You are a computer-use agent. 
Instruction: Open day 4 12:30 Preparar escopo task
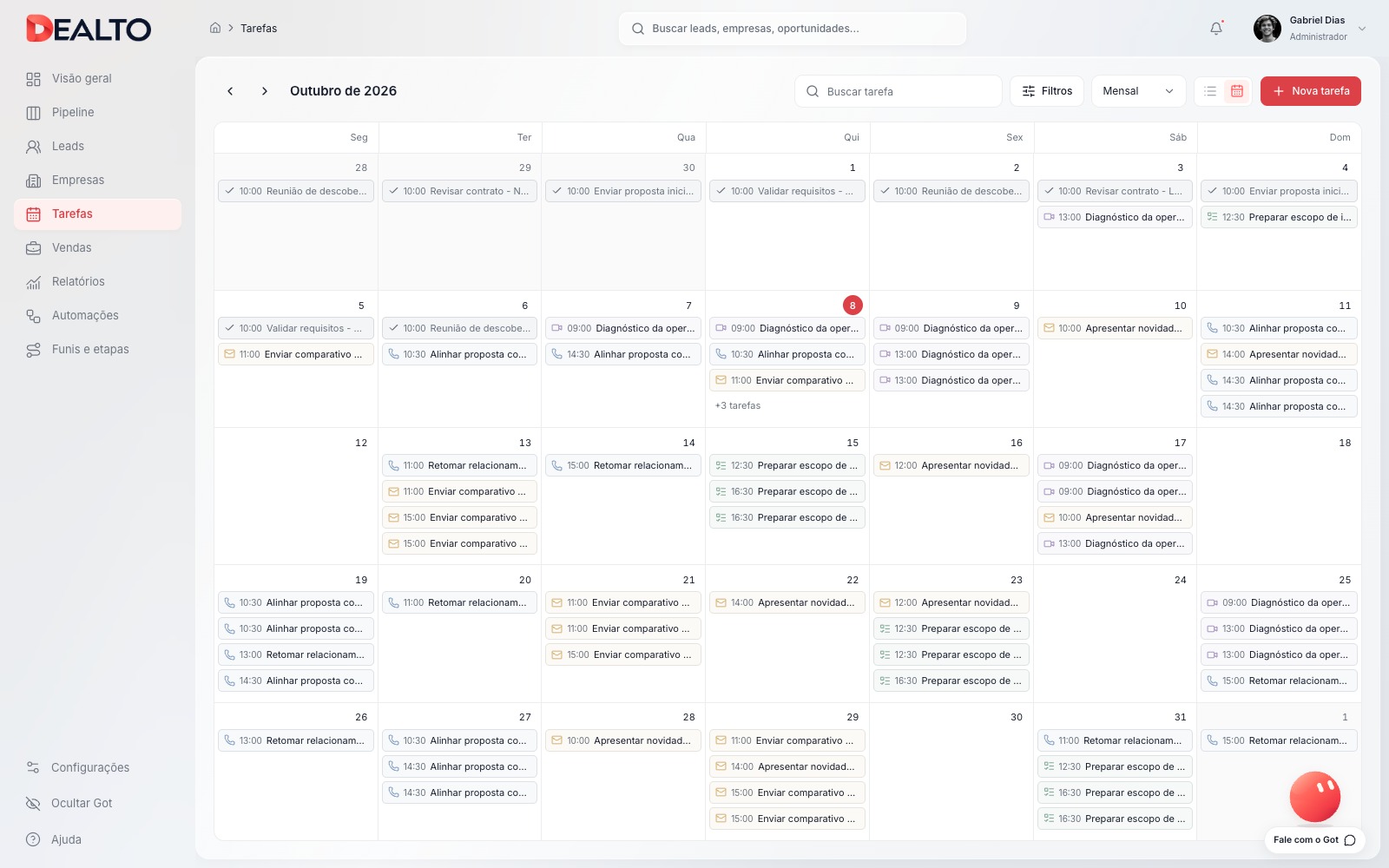pos(1279,217)
